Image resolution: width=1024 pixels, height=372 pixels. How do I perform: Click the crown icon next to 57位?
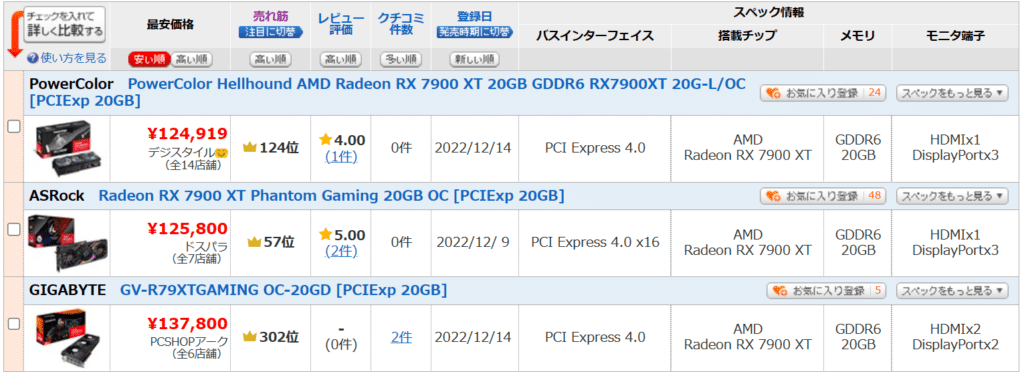tap(255, 243)
